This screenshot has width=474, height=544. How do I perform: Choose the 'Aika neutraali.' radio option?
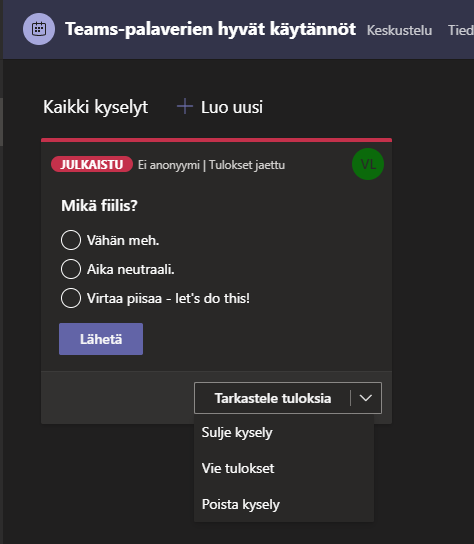[x=71, y=269]
